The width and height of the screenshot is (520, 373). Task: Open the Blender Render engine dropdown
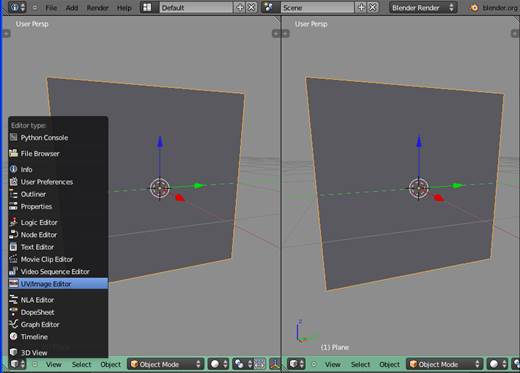[x=423, y=7]
